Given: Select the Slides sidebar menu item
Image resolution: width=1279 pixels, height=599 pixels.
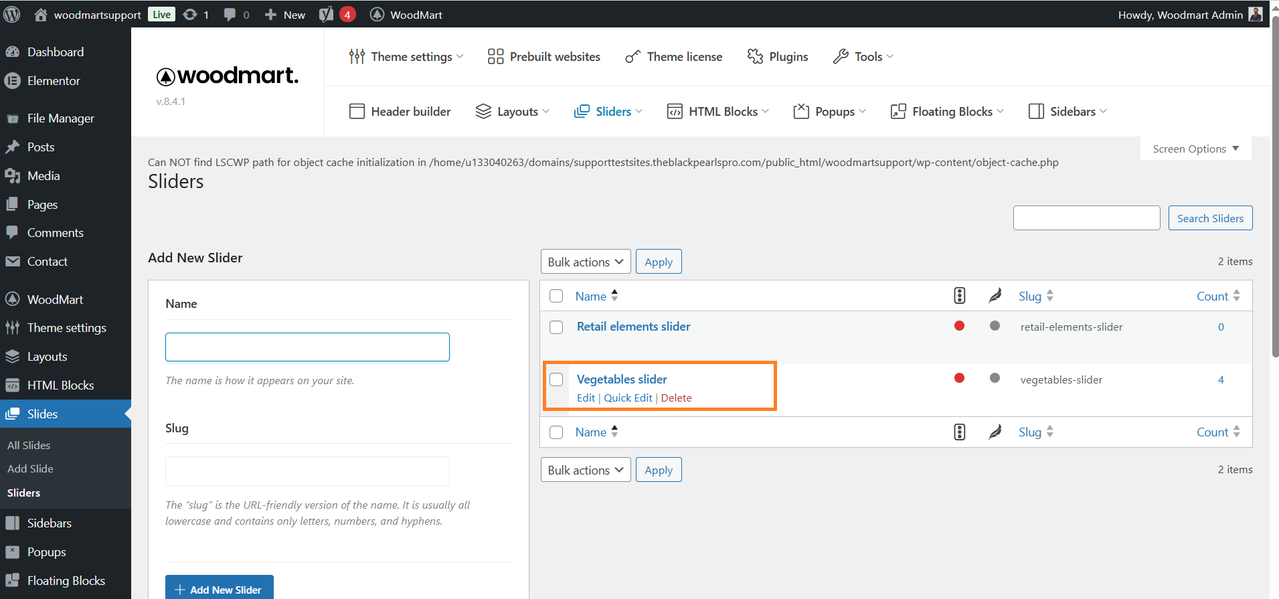Looking at the screenshot, I should point(65,414).
